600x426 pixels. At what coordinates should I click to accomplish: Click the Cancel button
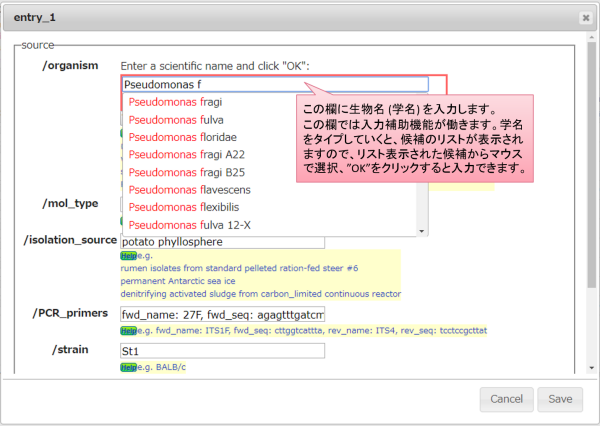[506, 399]
